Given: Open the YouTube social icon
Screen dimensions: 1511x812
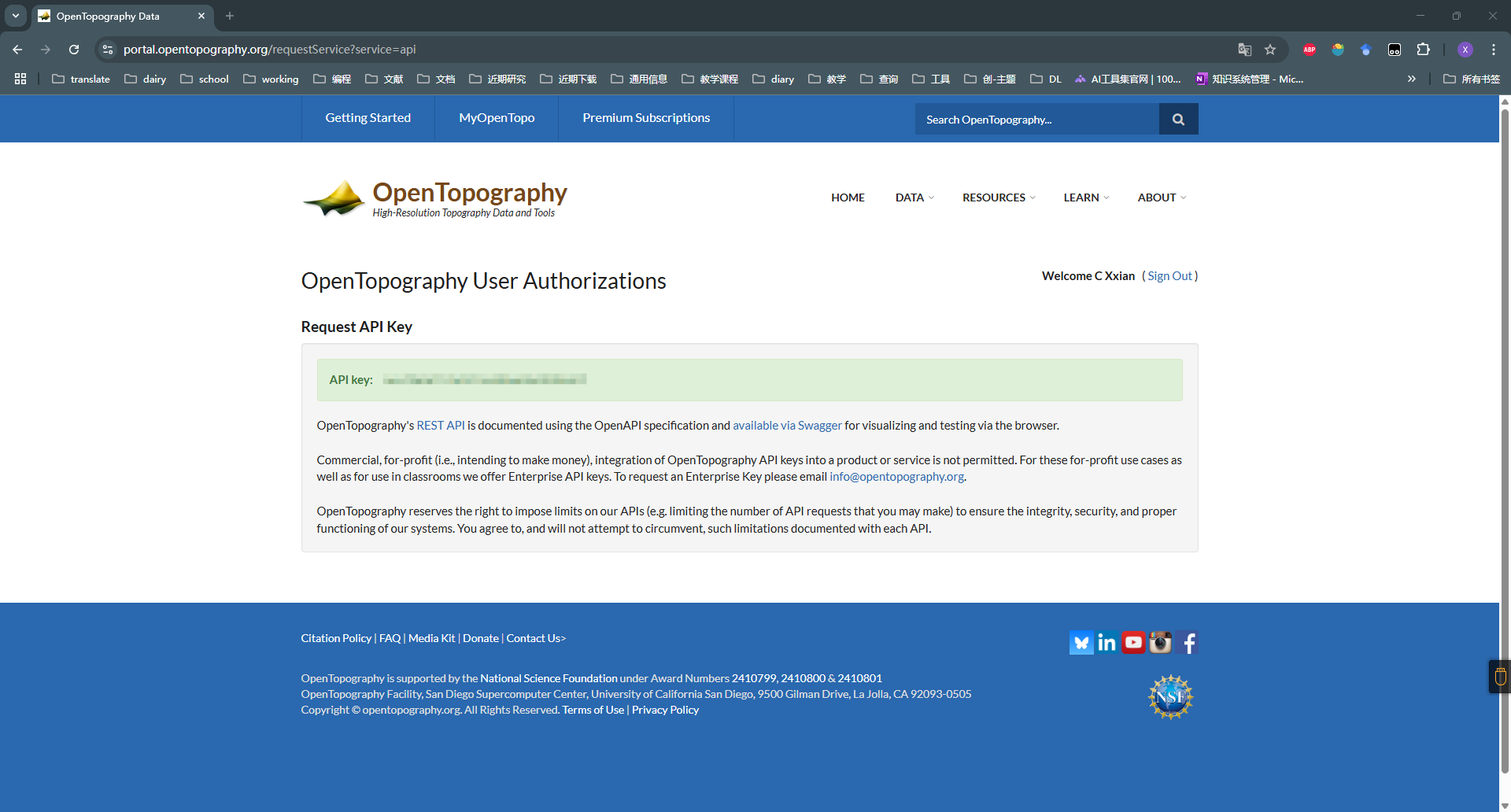Looking at the screenshot, I should point(1133,643).
